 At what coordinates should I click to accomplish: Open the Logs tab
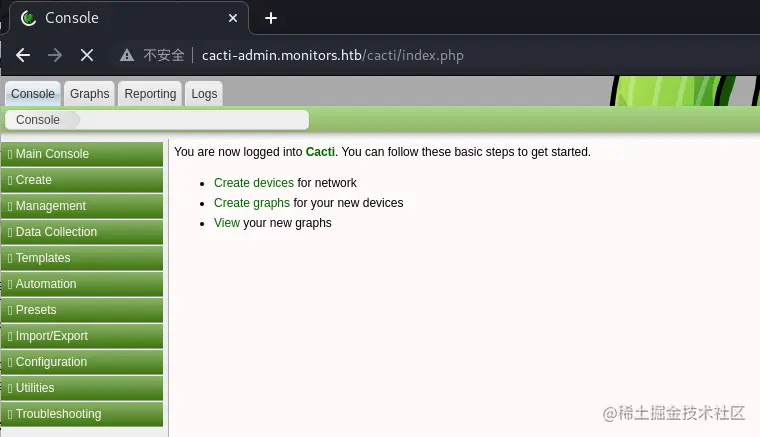click(x=204, y=94)
